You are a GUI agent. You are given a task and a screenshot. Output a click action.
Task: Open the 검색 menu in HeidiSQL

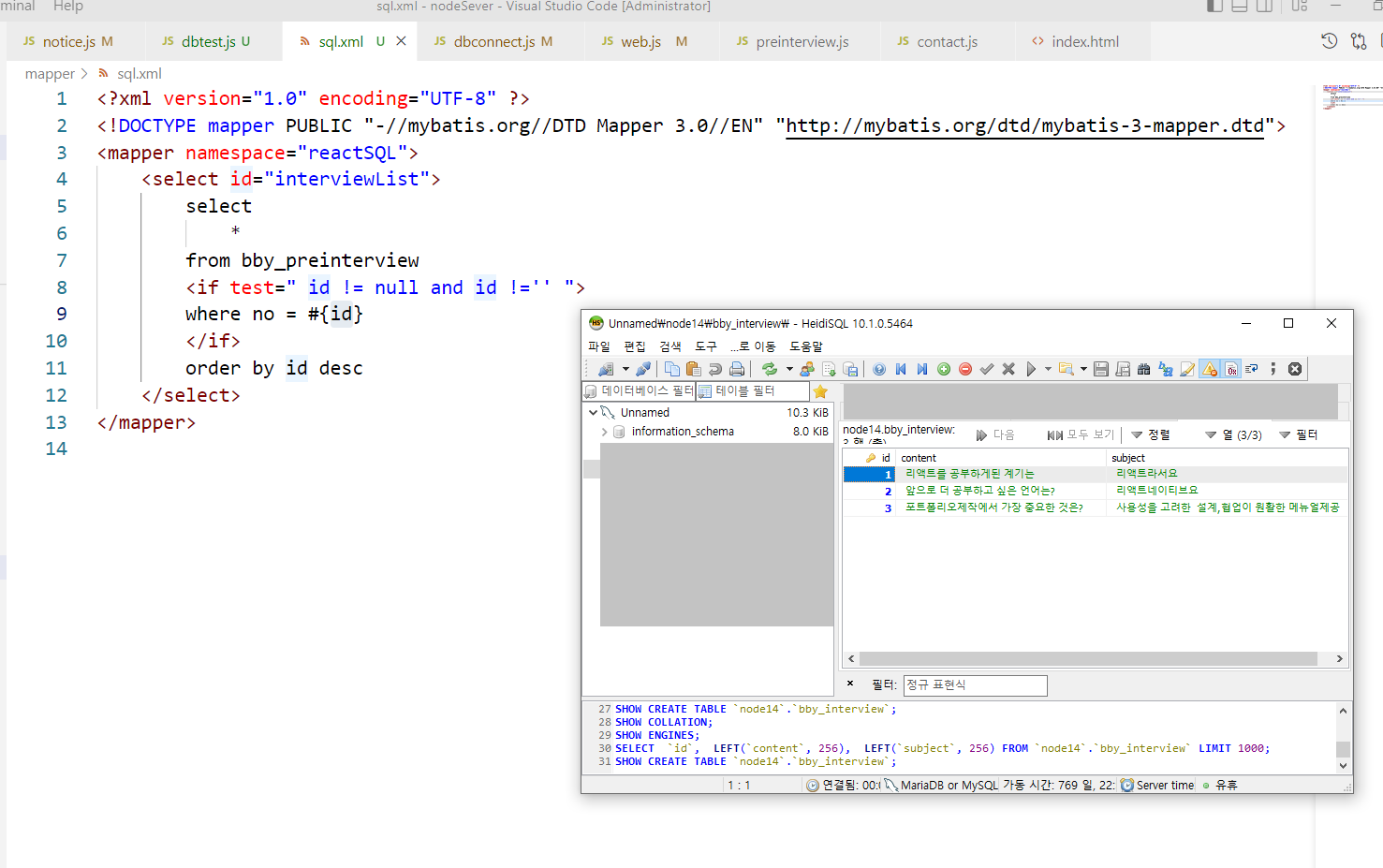click(670, 346)
